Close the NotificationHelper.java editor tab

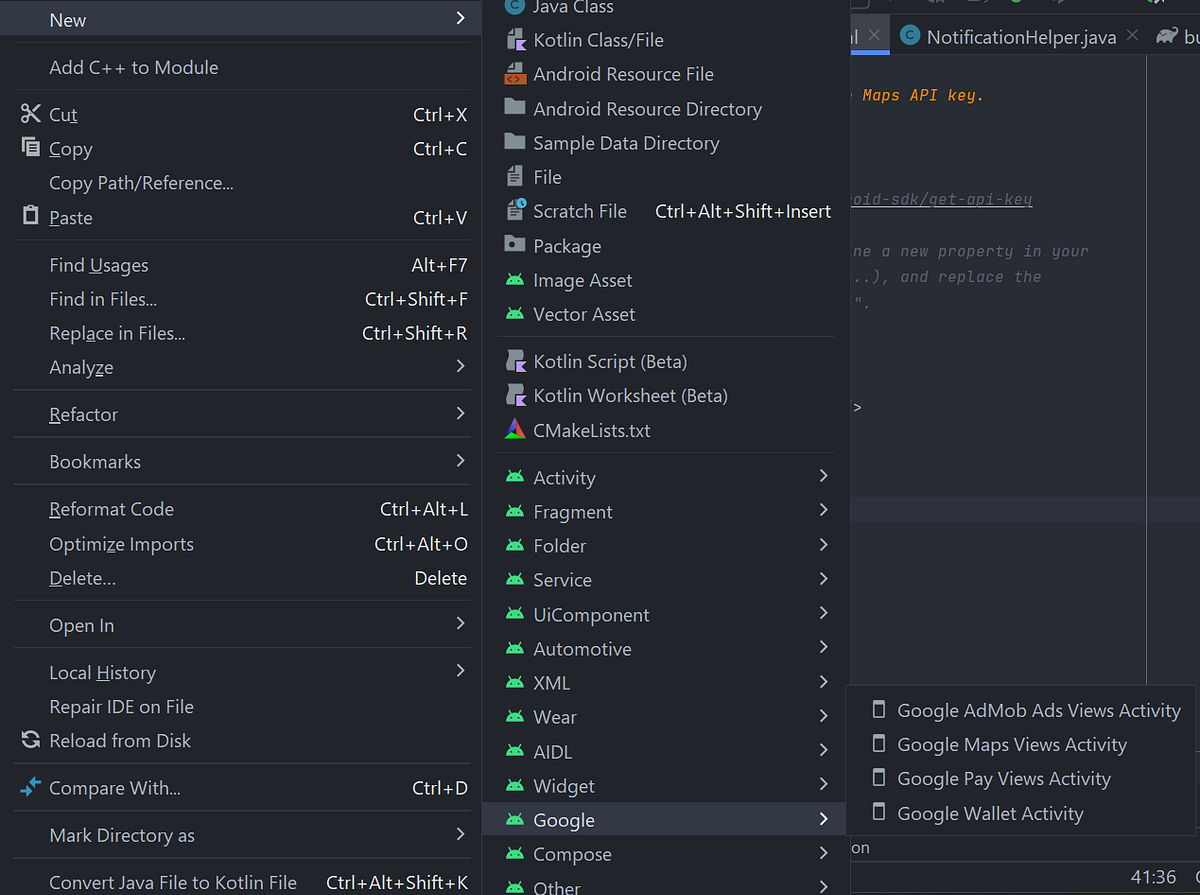(x=1132, y=36)
